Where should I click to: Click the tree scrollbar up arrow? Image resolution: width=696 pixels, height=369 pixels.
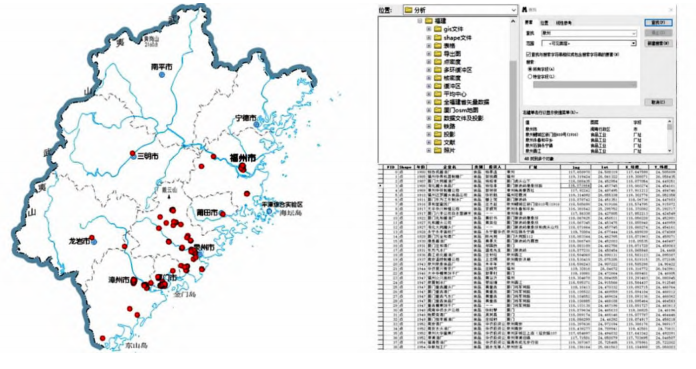pyautogui.click(x=513, y=21)
